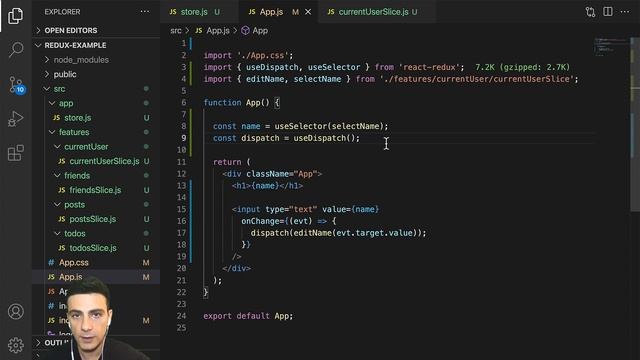Click the './App.css' import string

[262, 55]
